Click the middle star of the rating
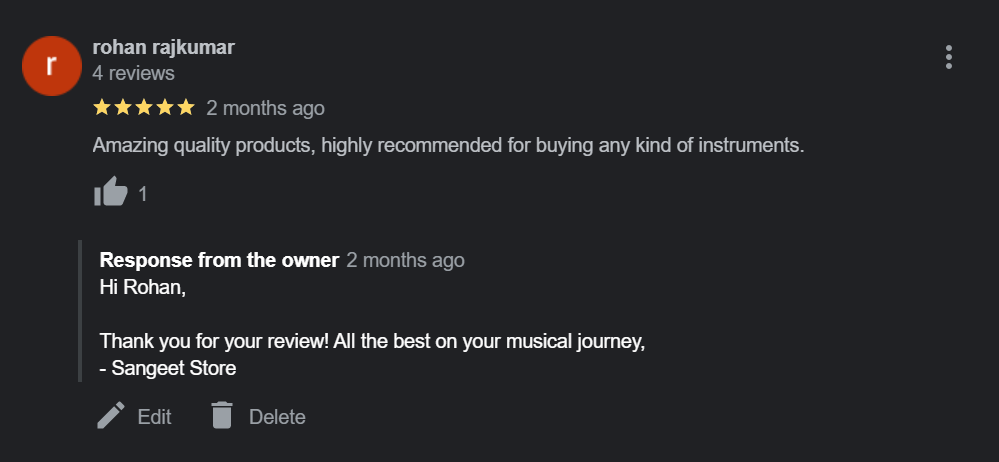The height and width of the screenshot is (462, 999). tap(144, 107)
